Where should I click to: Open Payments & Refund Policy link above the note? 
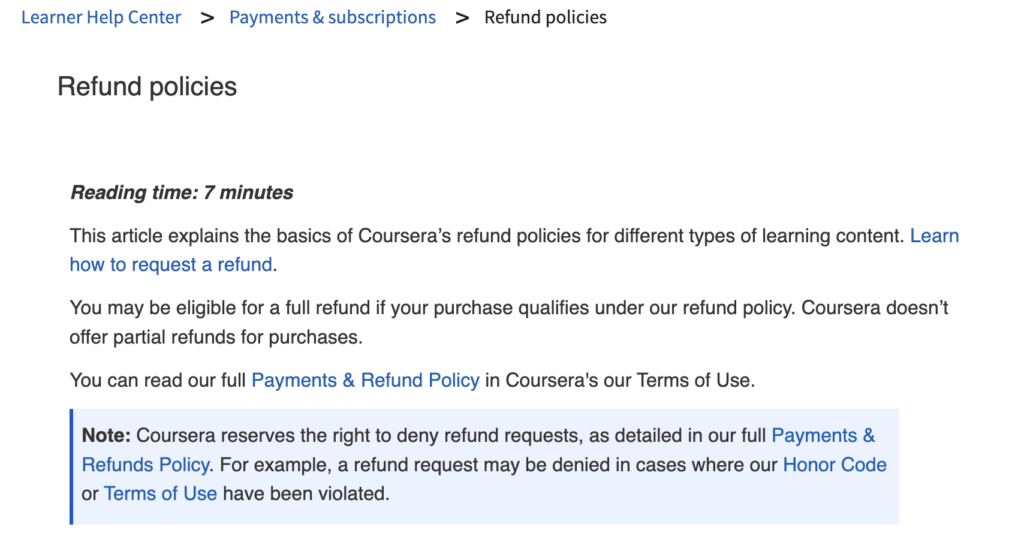(x=365, y=380)
